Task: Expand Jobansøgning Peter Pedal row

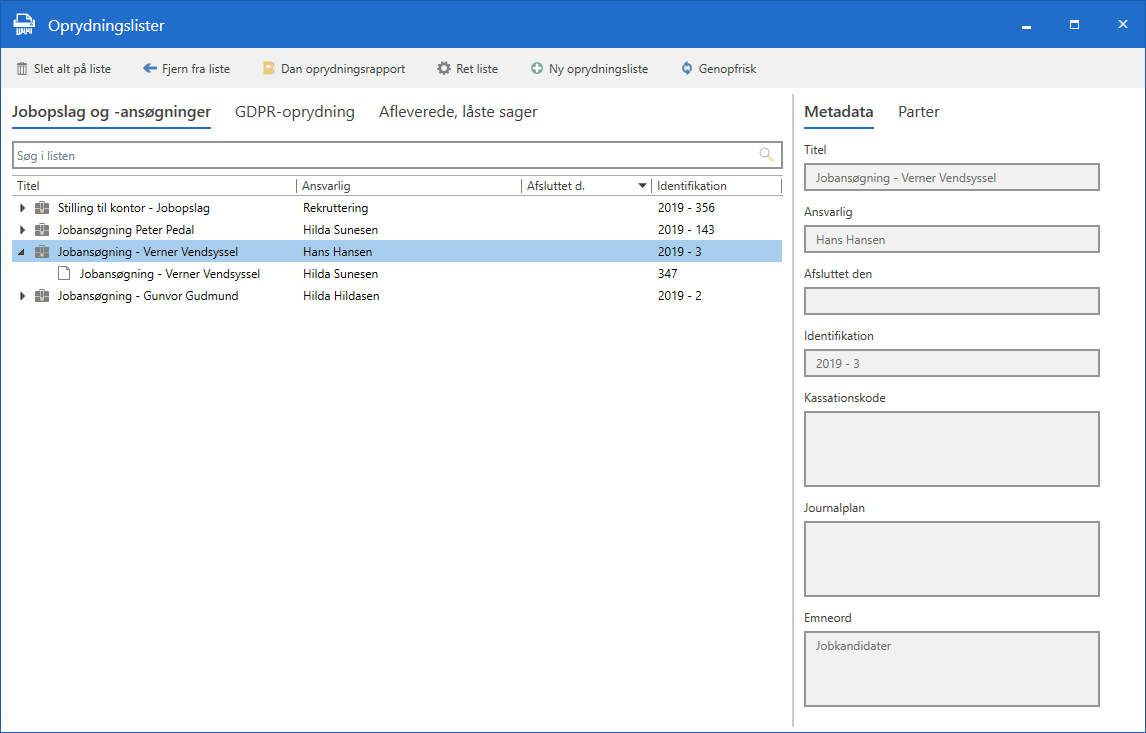Action: [22, 230]
